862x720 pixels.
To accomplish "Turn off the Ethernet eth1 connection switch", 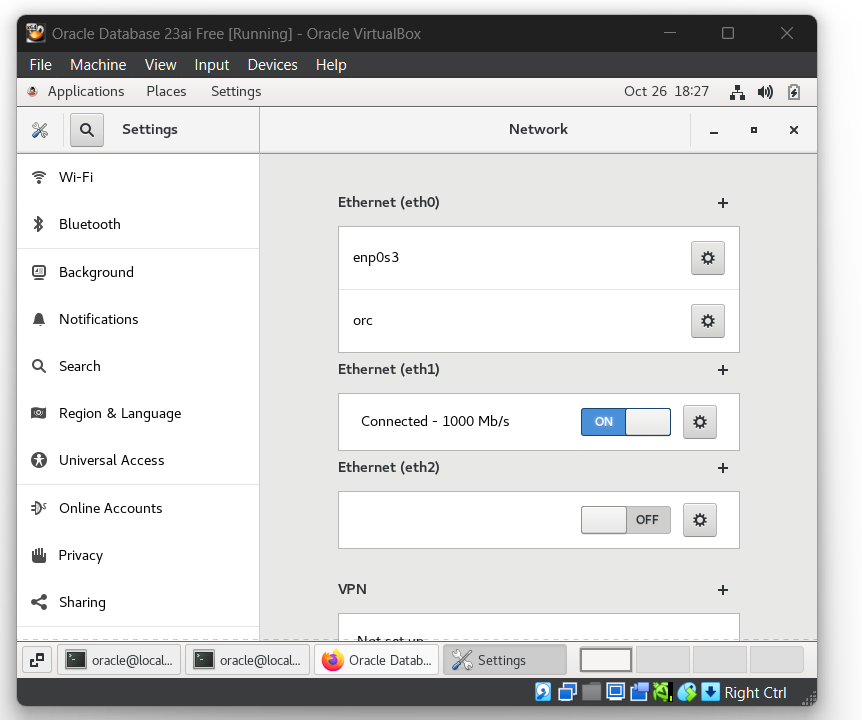I will pos(625,422).
